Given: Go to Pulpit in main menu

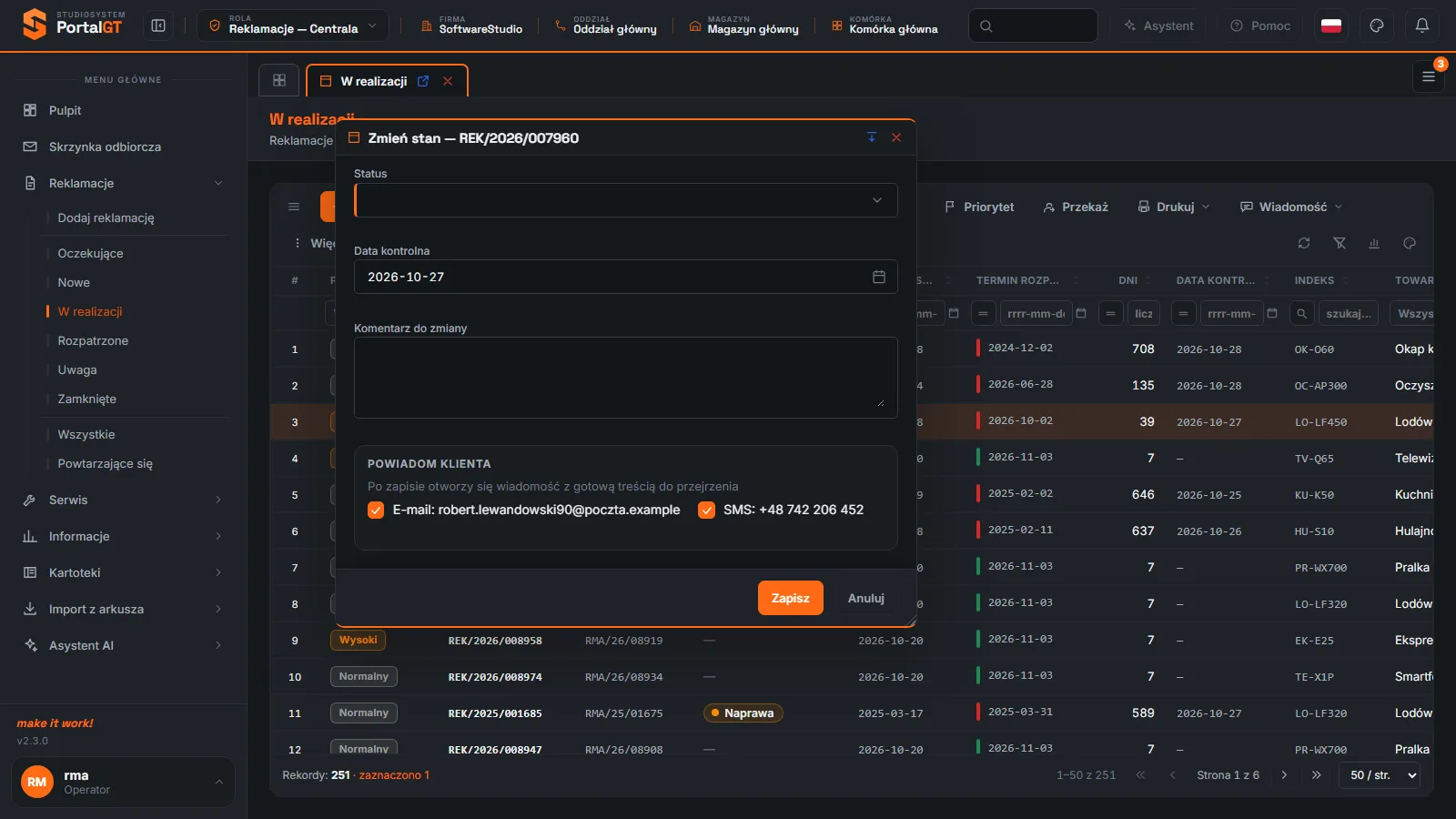Looking at the screenshot, I should click(x=123, y=110).
